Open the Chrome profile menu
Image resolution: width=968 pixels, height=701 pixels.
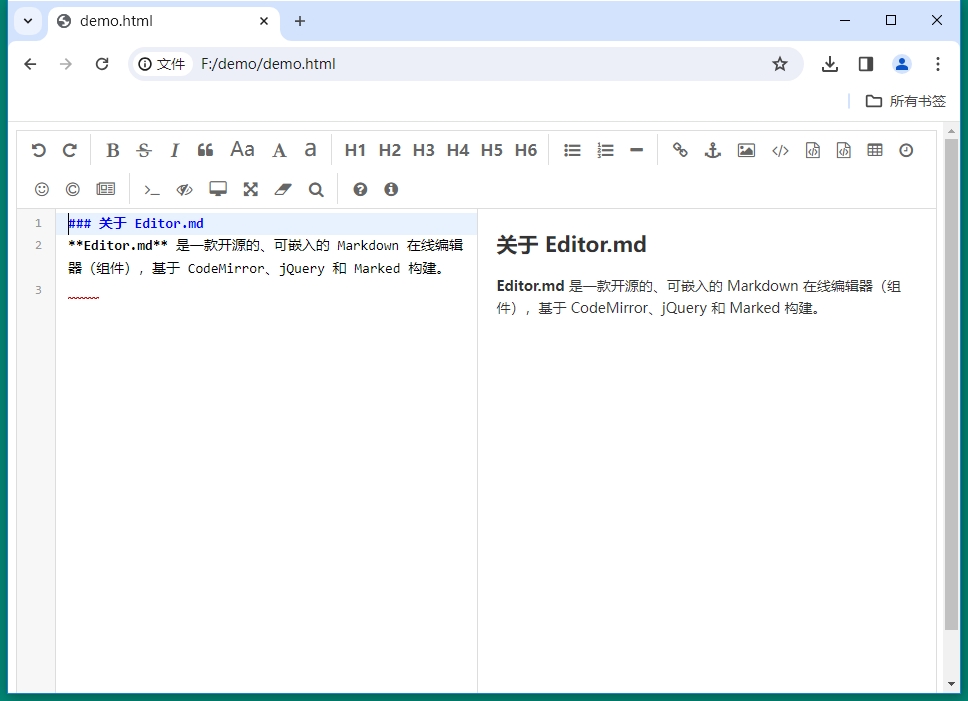tap(901, 64)
